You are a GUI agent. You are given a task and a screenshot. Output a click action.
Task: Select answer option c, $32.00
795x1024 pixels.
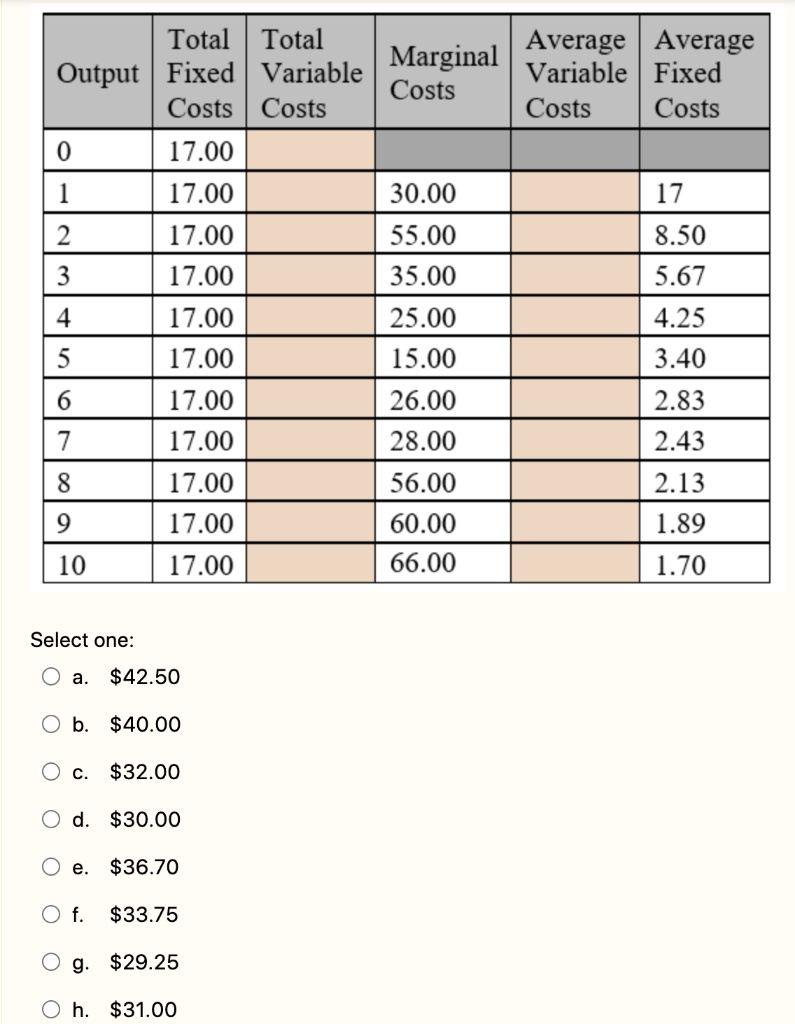tap(50, 771)
